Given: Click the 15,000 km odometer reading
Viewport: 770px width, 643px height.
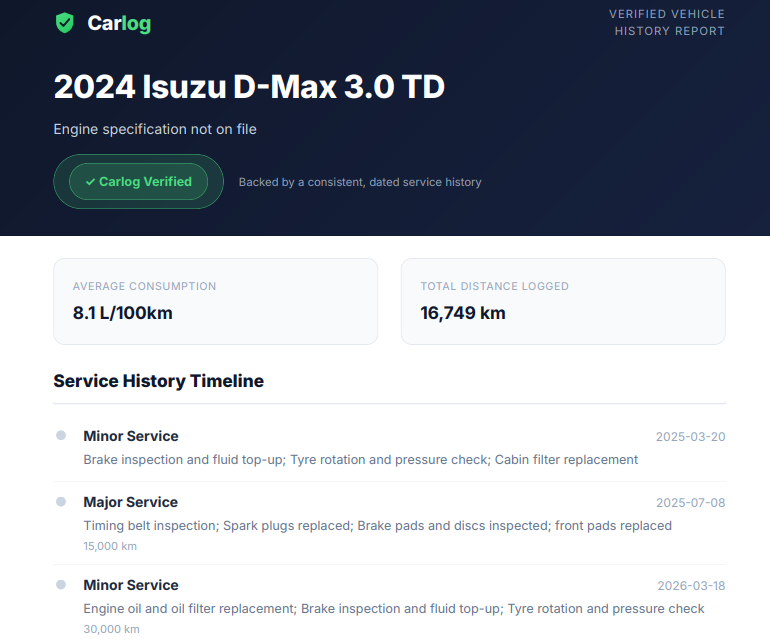Looking at the screenshot, I should point(110,546).
